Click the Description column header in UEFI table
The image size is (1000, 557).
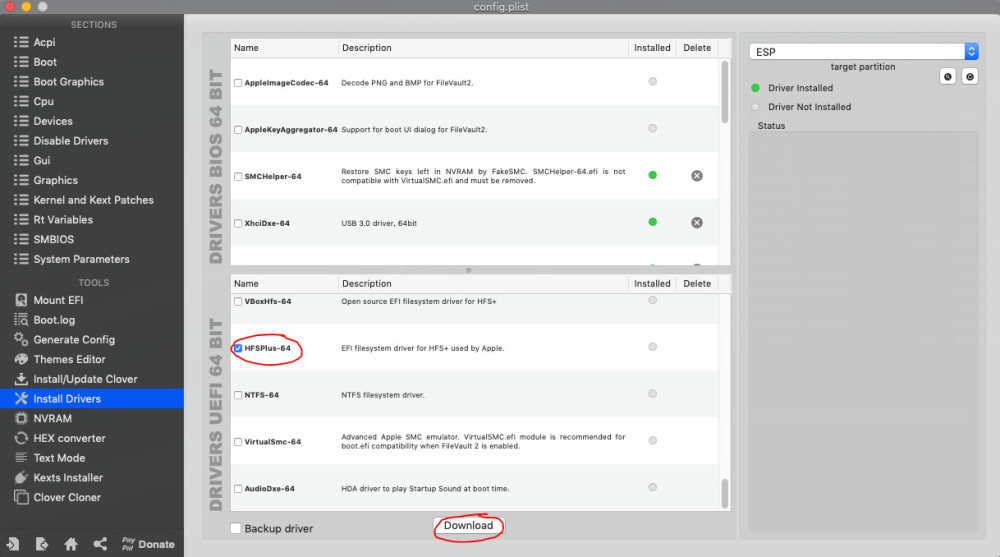click(367, 284)
